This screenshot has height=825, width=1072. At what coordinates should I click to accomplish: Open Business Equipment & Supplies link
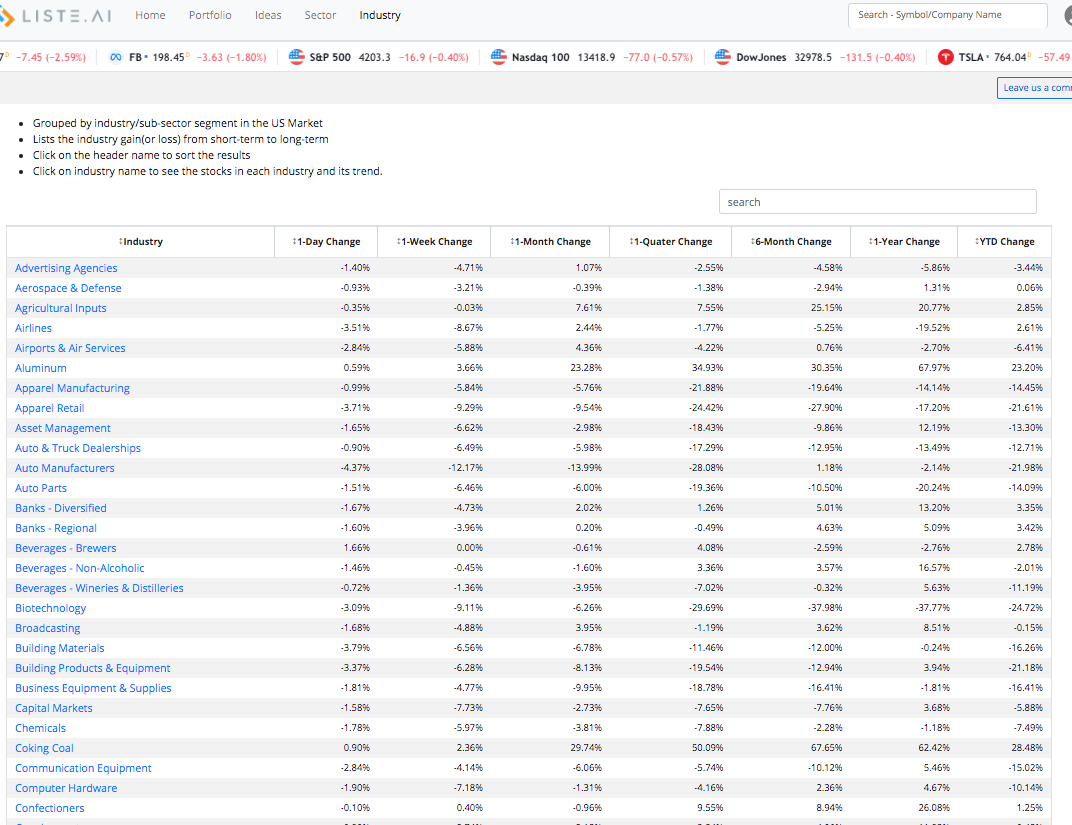point(93,688)
